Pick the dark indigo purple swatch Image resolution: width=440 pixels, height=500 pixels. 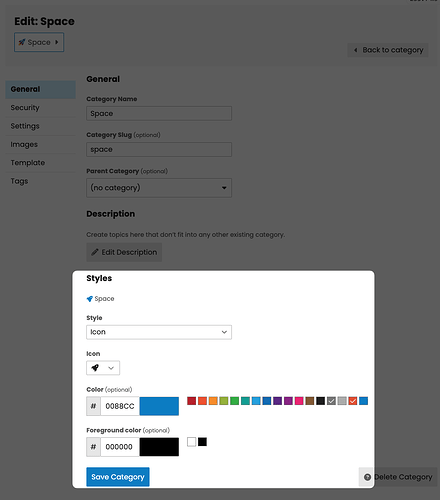278,401
